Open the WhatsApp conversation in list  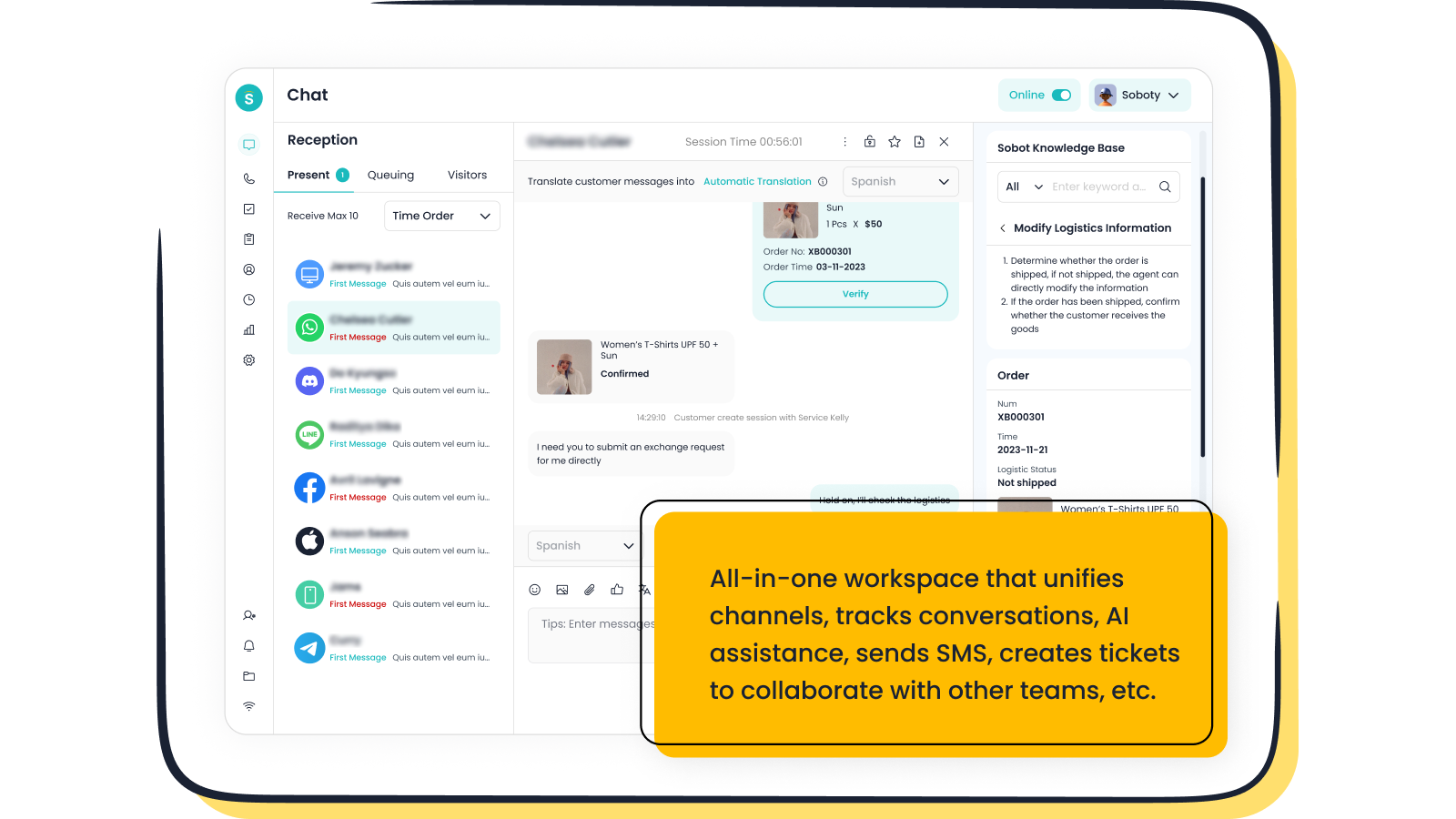394,328
